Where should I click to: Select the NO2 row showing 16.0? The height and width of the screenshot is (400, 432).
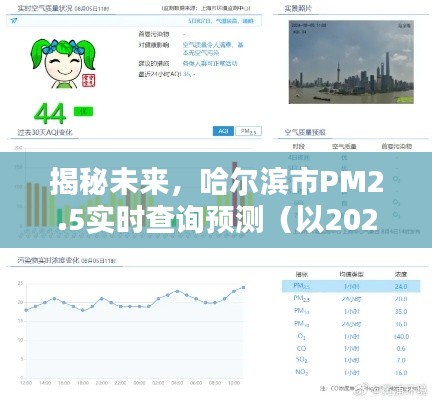click(351, 372)
